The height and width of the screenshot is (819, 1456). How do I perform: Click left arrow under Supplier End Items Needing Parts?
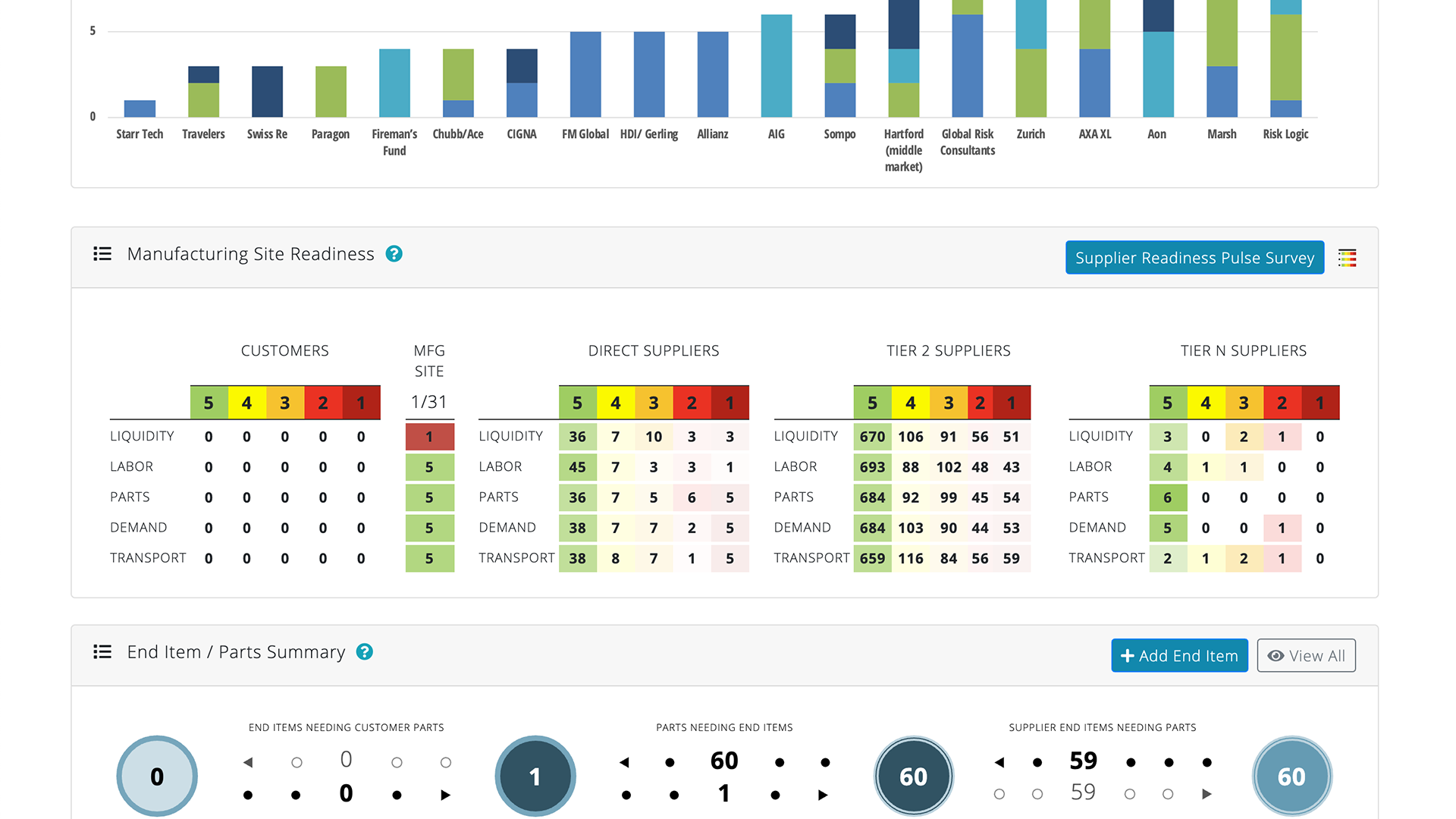pyautogui.click(x=999, y=762)
